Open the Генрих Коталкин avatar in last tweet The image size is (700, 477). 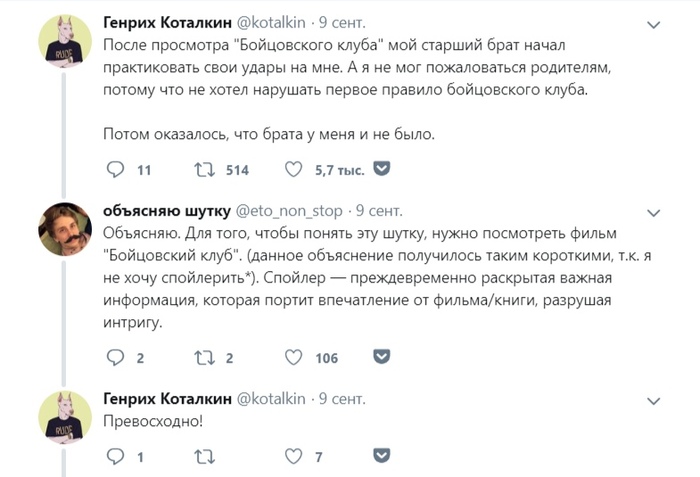[x=65, y=417]
